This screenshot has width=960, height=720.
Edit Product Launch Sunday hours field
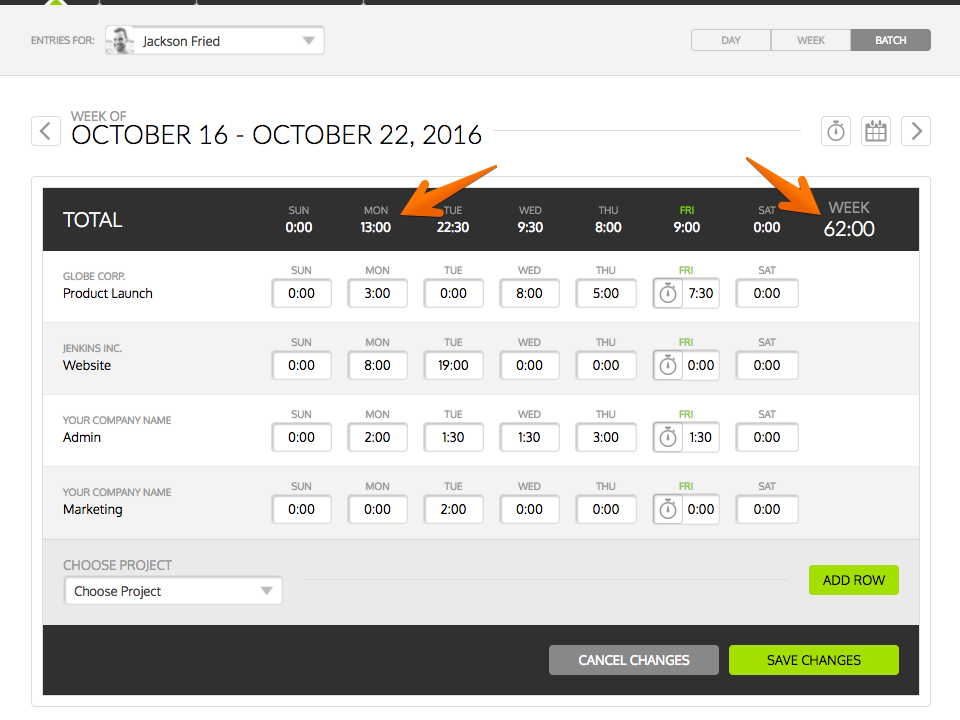[x=302, y=294]
